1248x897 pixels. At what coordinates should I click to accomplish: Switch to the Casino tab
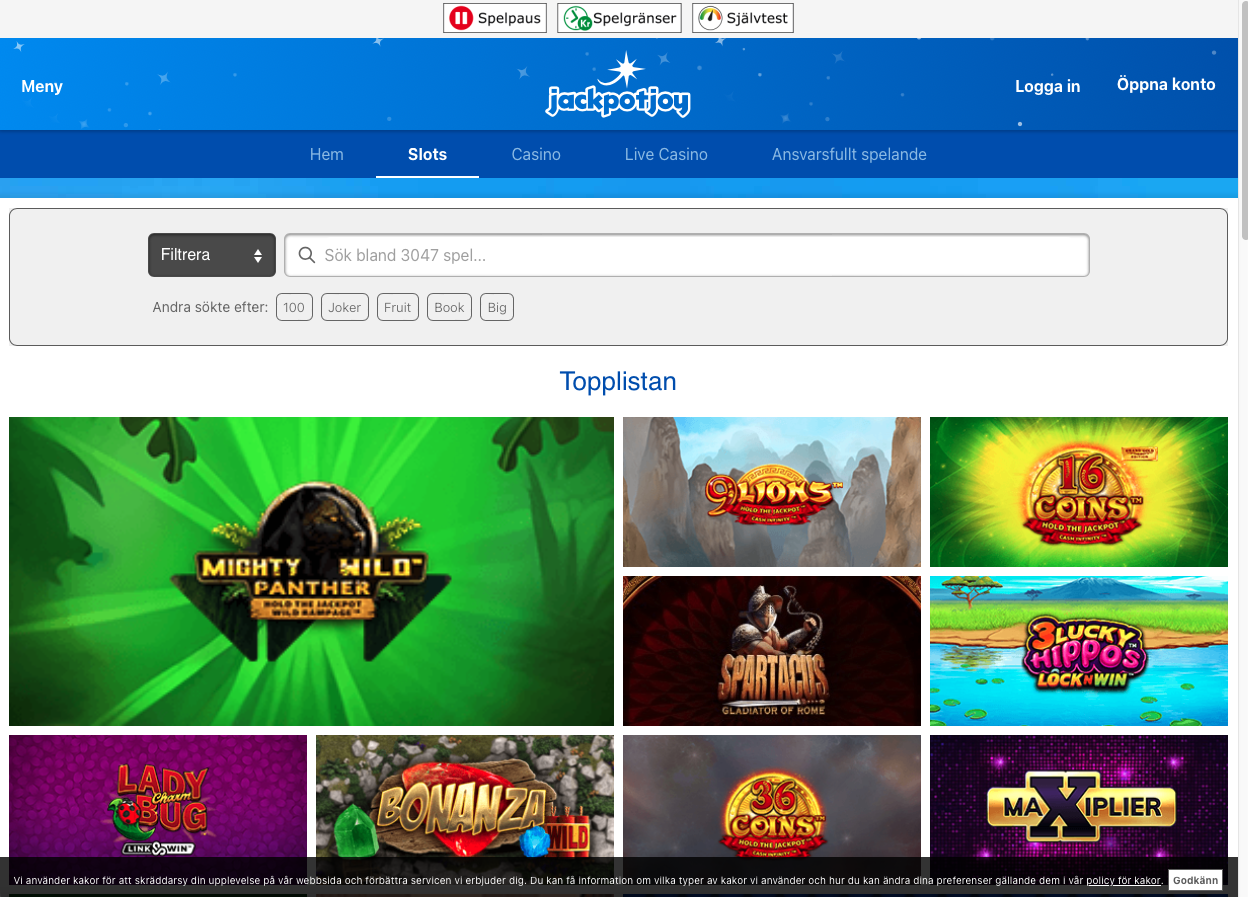pyautogui.click(x=536, y=154)
